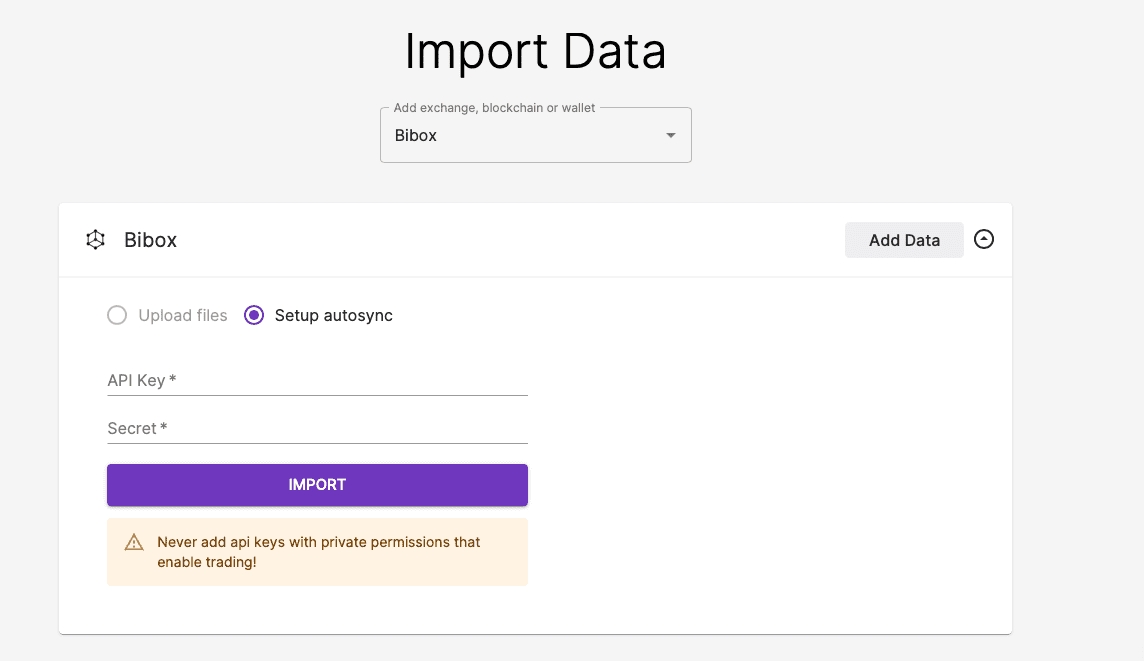This screenshot has height=661, width=1144.
Task: Focus the API Key input field
Action: click(x=317, y=380)
